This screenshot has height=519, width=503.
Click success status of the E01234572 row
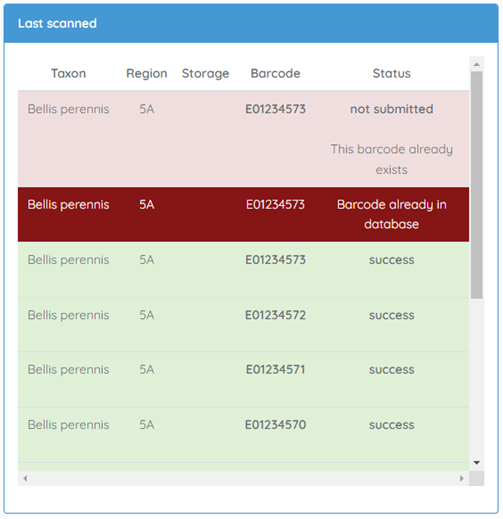pos(391,315)
